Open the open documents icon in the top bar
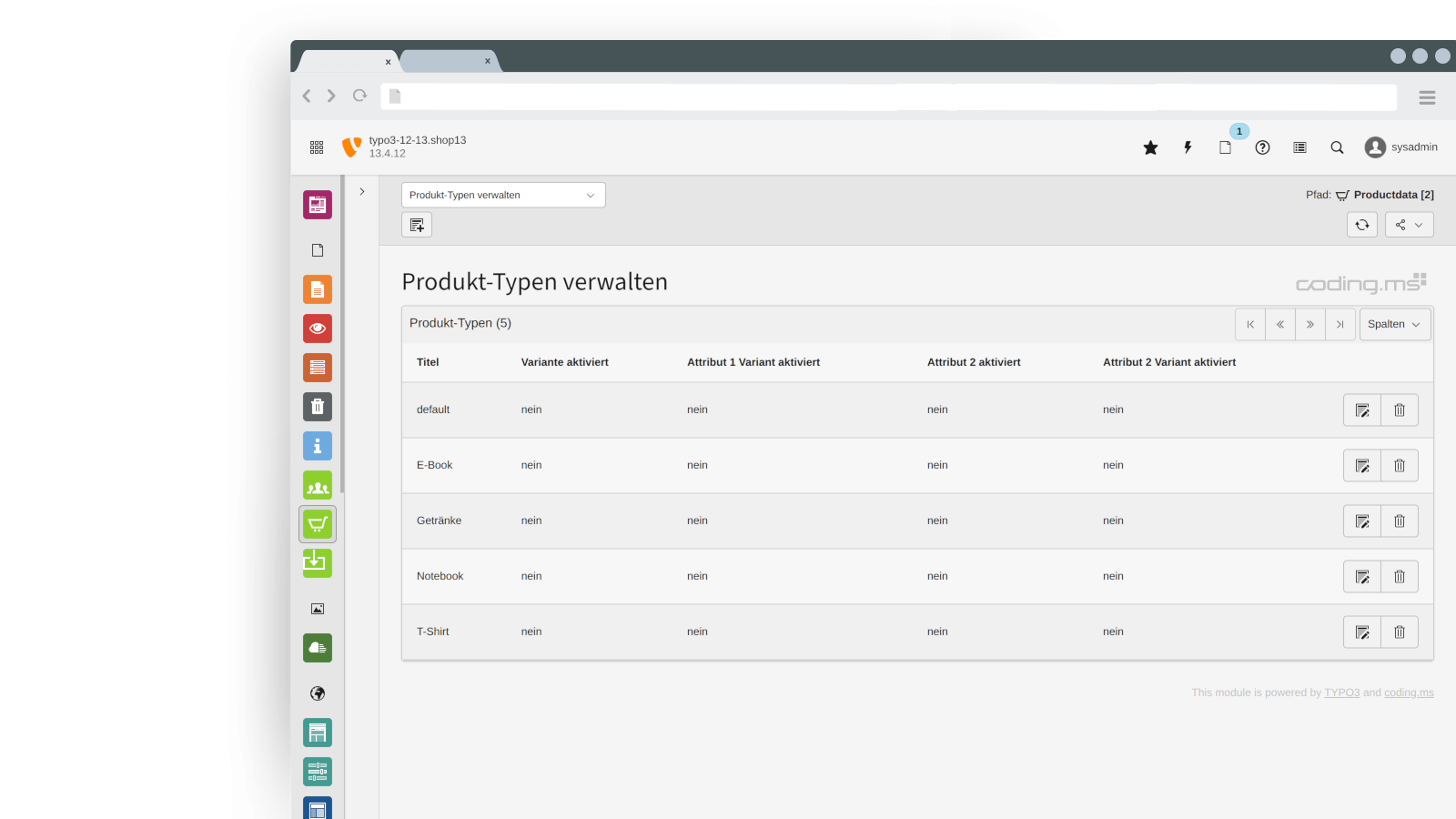Image resolution: width=1456 pixels, height=819 pixels. tap(1225, 147)
